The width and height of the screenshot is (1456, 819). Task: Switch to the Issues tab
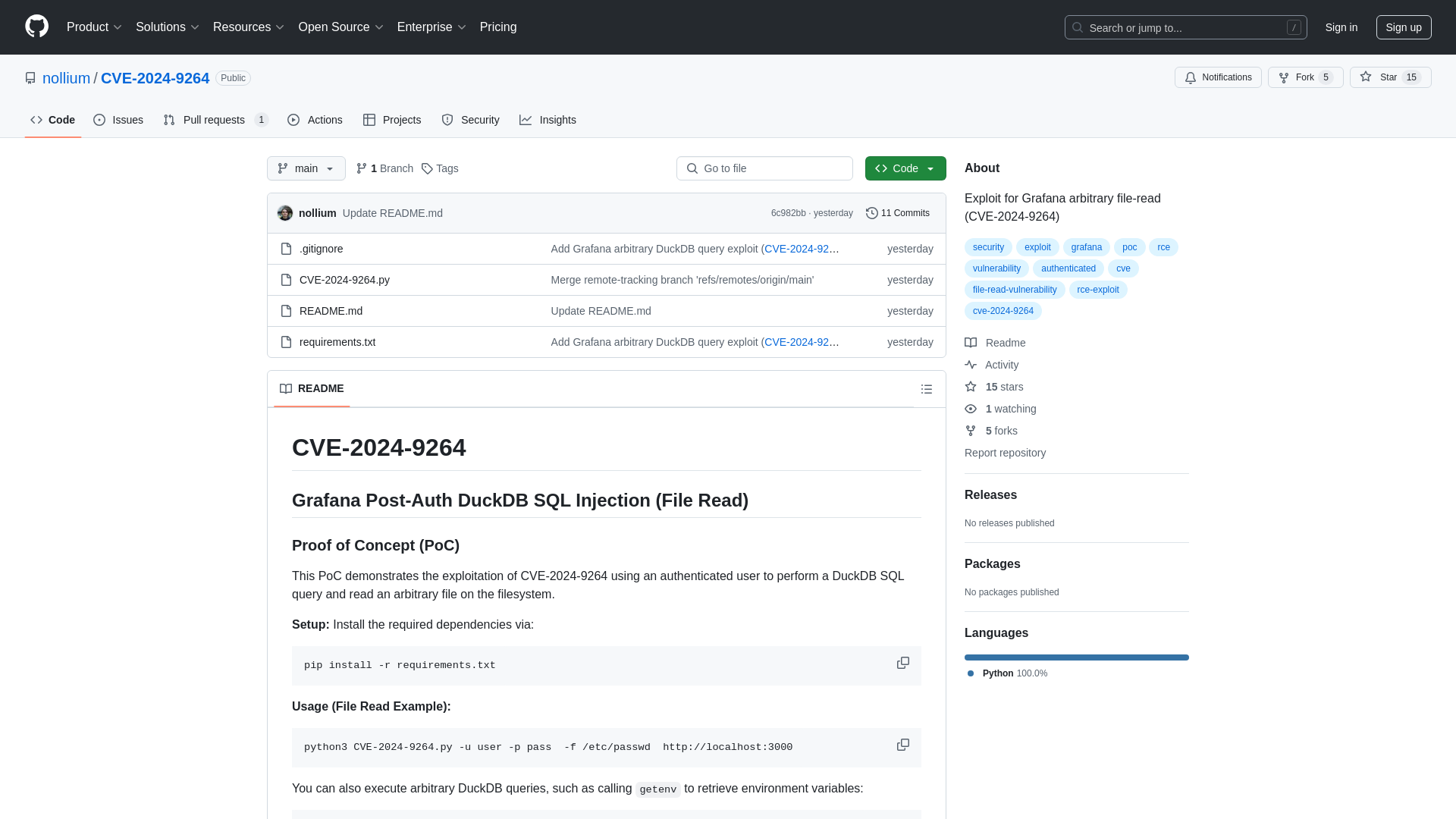click(118, 120)
